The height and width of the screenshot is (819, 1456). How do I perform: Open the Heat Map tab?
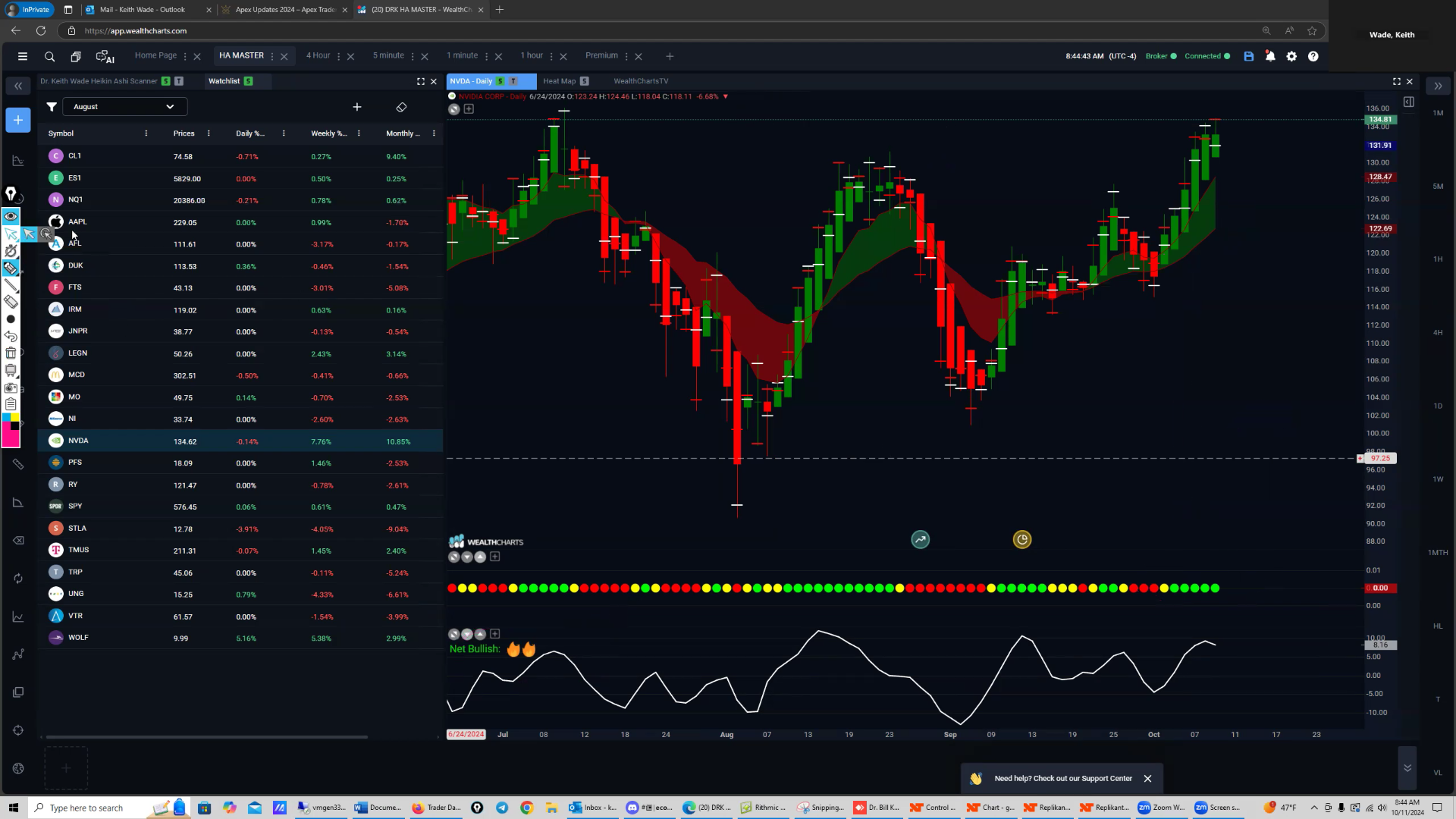(559, 81)
